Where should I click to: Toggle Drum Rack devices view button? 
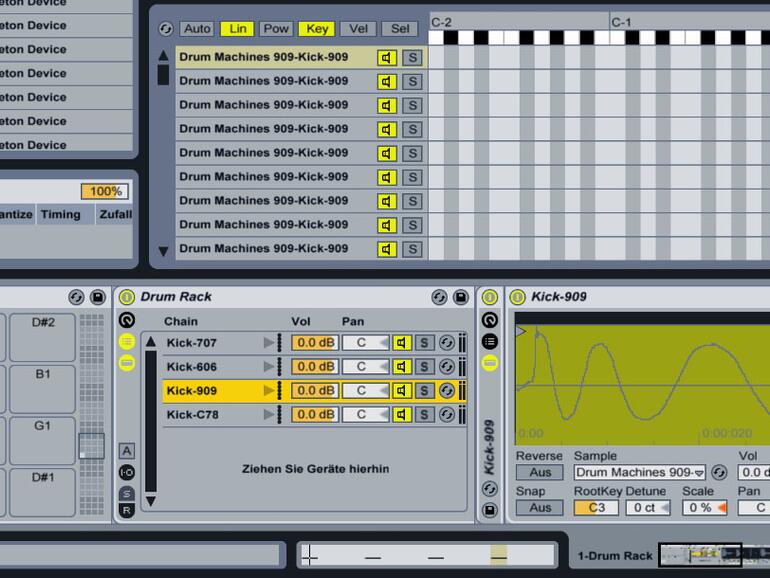[127, 363]
